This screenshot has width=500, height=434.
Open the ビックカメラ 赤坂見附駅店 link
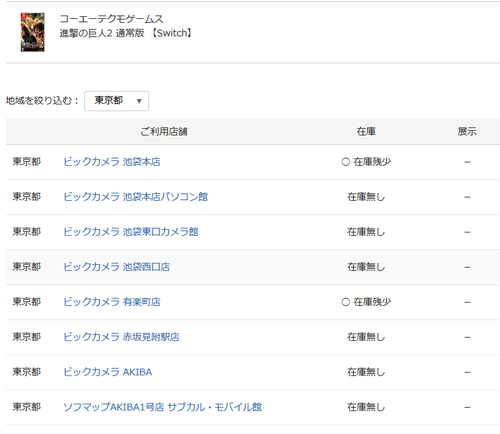pyautogui.click(x=121, y=337)
